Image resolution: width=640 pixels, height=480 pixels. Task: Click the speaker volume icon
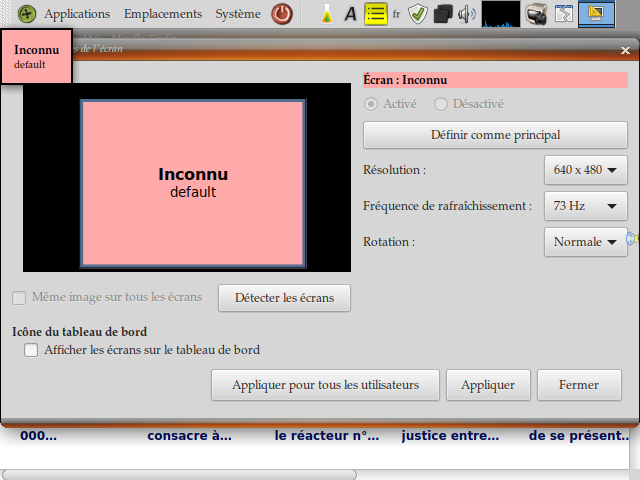[x=467, y=14]
